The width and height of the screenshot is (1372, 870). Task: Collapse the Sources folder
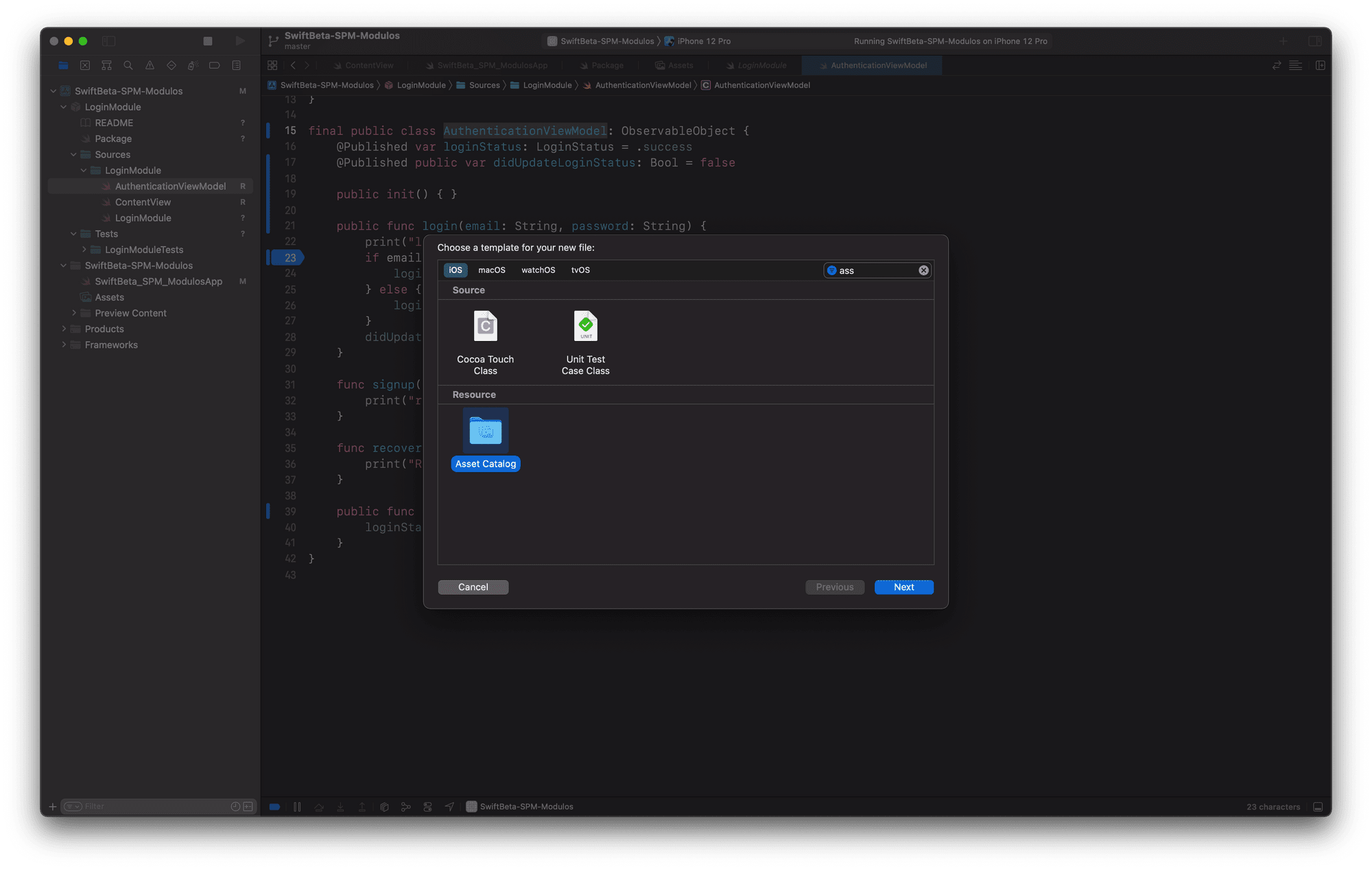pos(74,154)
